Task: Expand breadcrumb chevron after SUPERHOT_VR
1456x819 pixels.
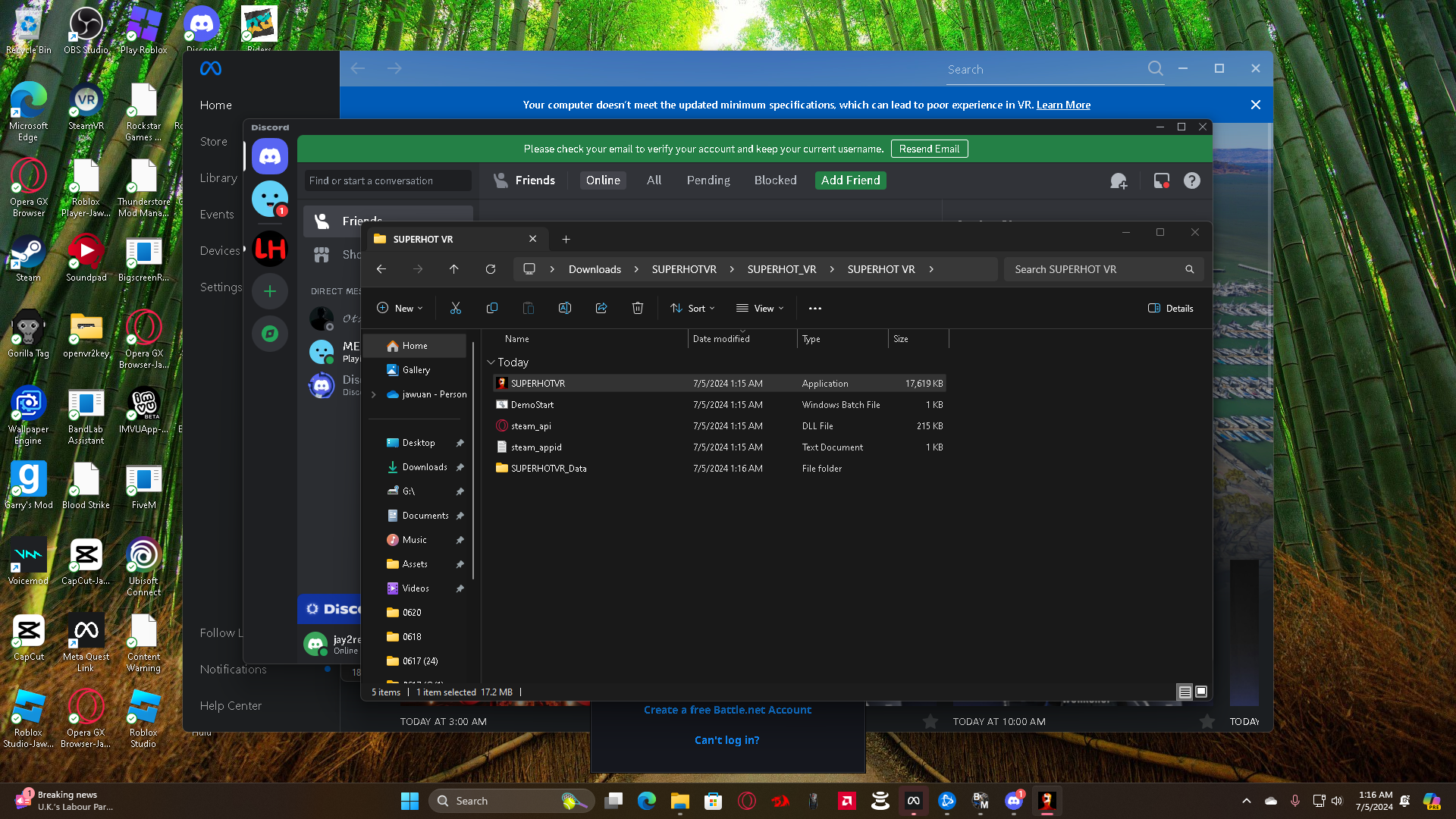Action: (x=832, y=269)
